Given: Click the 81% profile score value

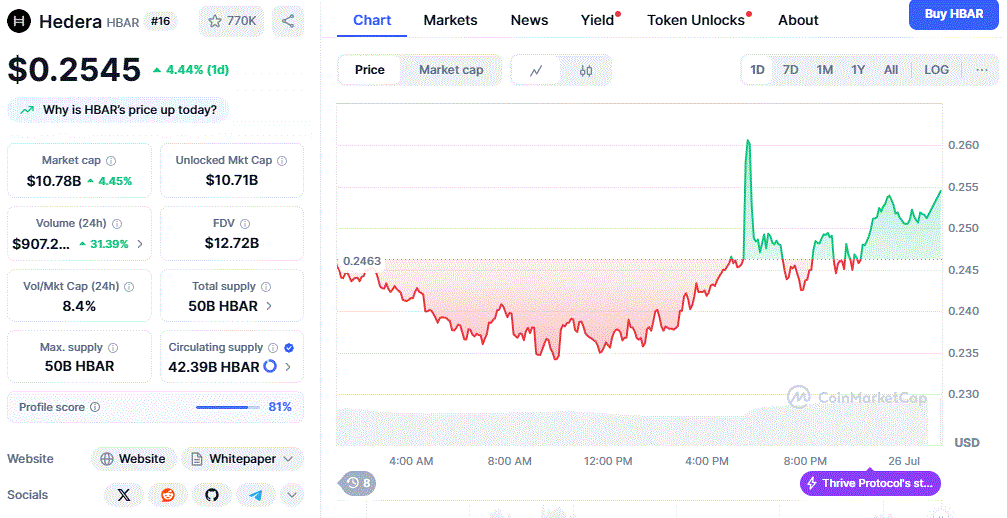Looking at the screenshot, I should pyautogui.click(x=280, y=407).
